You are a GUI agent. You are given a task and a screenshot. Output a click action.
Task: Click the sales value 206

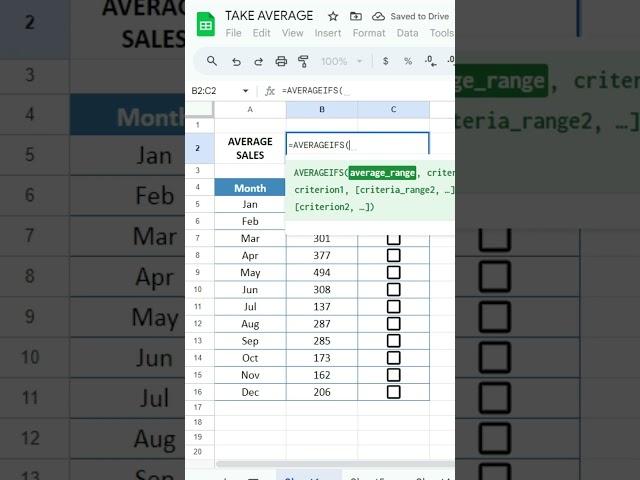coord(322,392)
